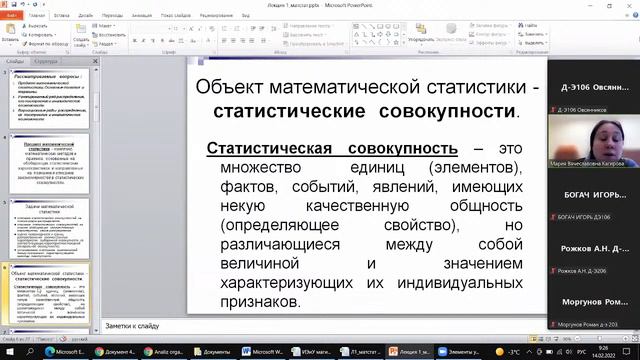Close the slides pane
Image resolution: width=640 pixels, height=360 pixels.
pyautogui.click(x=95, y=61)
